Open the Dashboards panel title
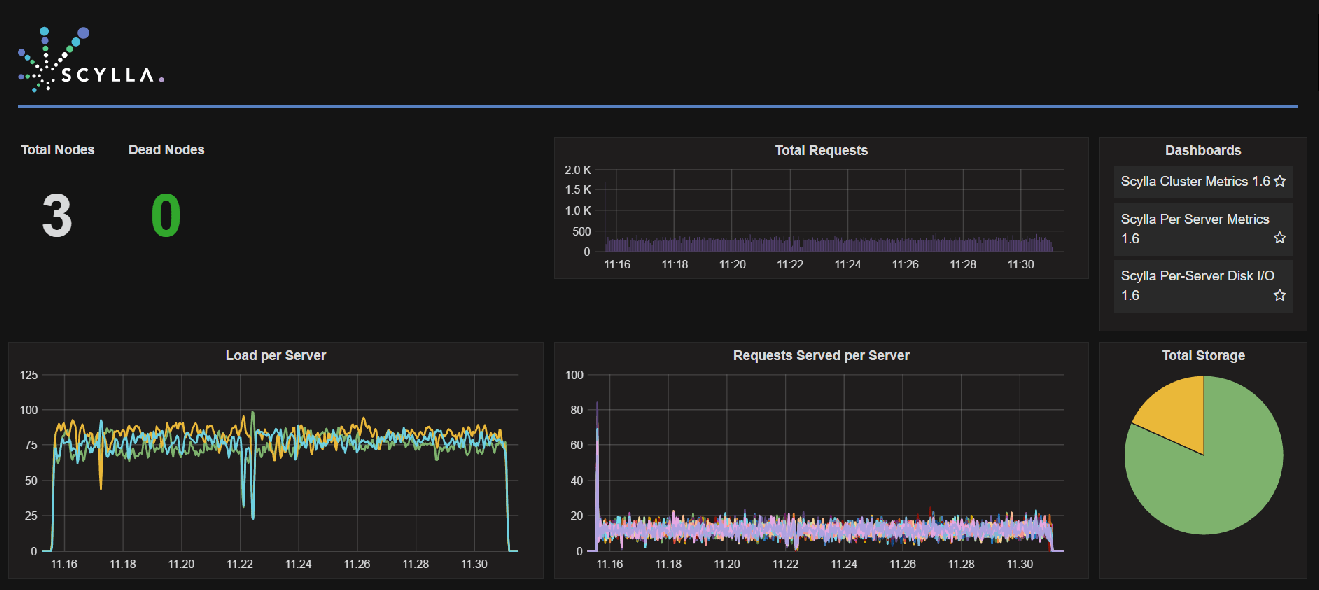 click(x=1203, y=150)
